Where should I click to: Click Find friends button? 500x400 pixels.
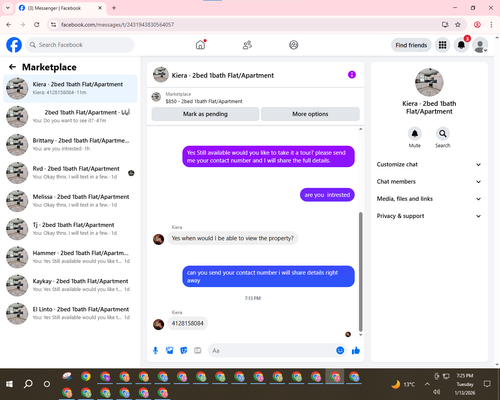[x=411, y=45]
